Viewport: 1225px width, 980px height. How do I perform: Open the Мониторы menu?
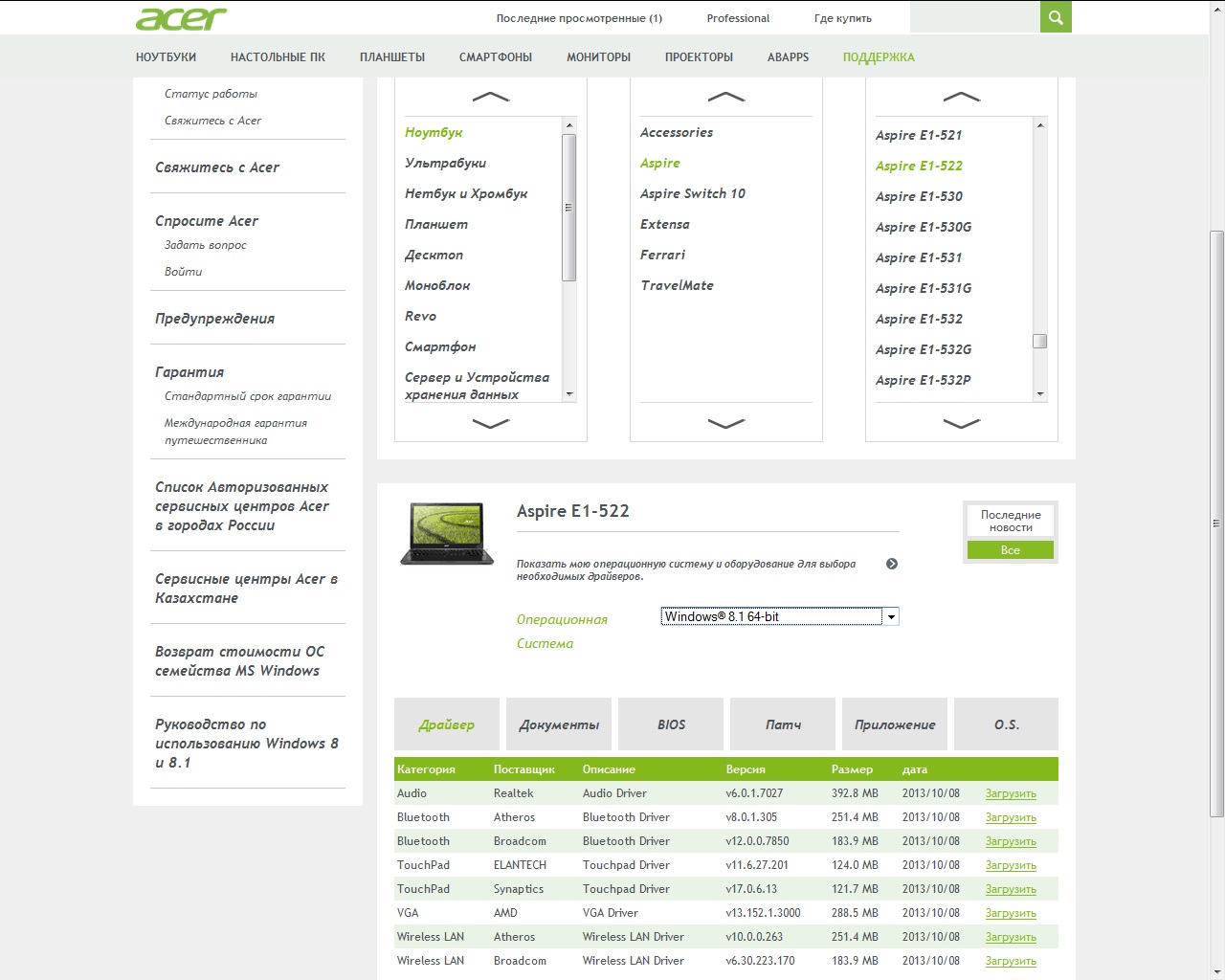(x=598, y=57)
